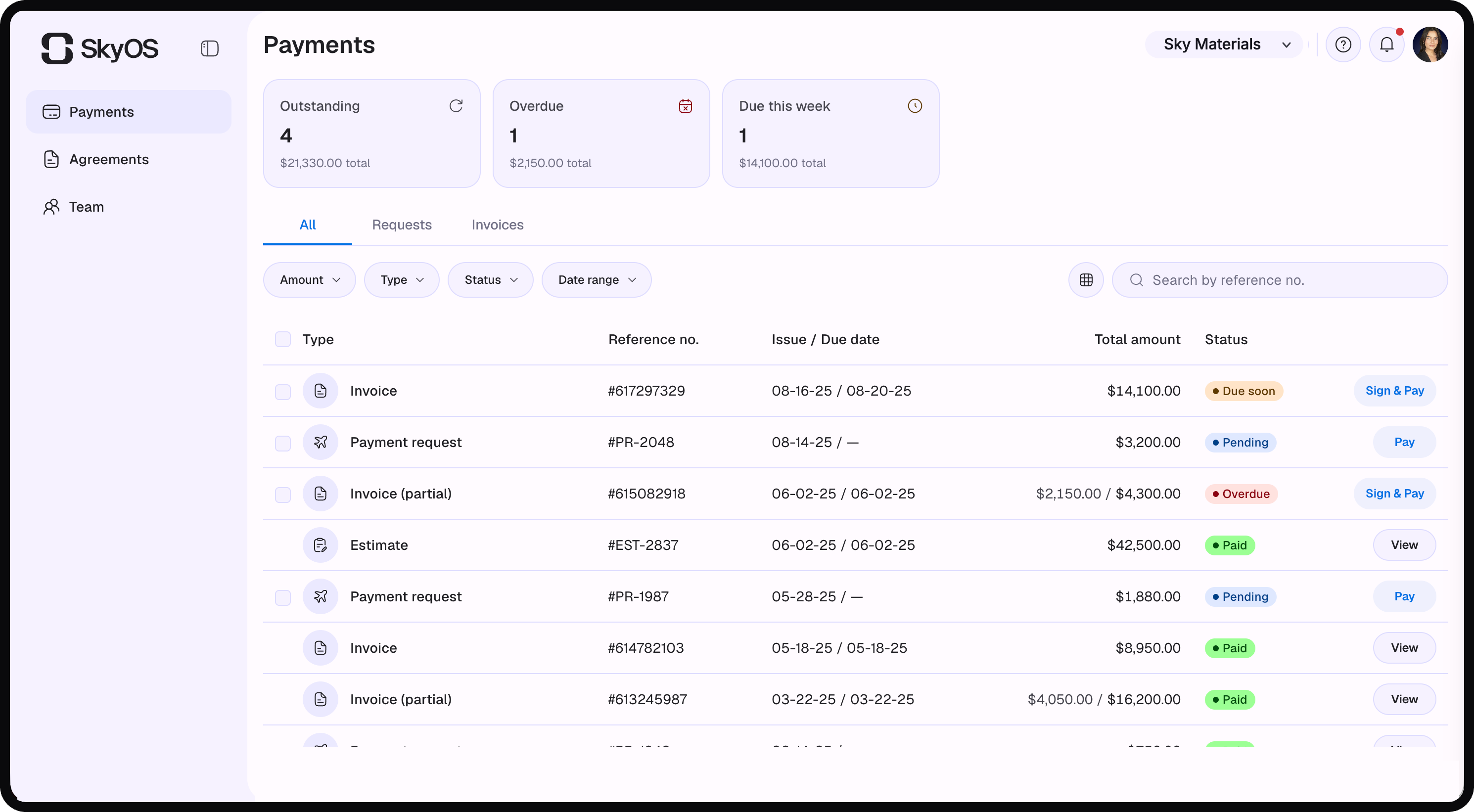Select the Due this week summary card
This screenshot has width=1474, height=812.
pos(831,134)
